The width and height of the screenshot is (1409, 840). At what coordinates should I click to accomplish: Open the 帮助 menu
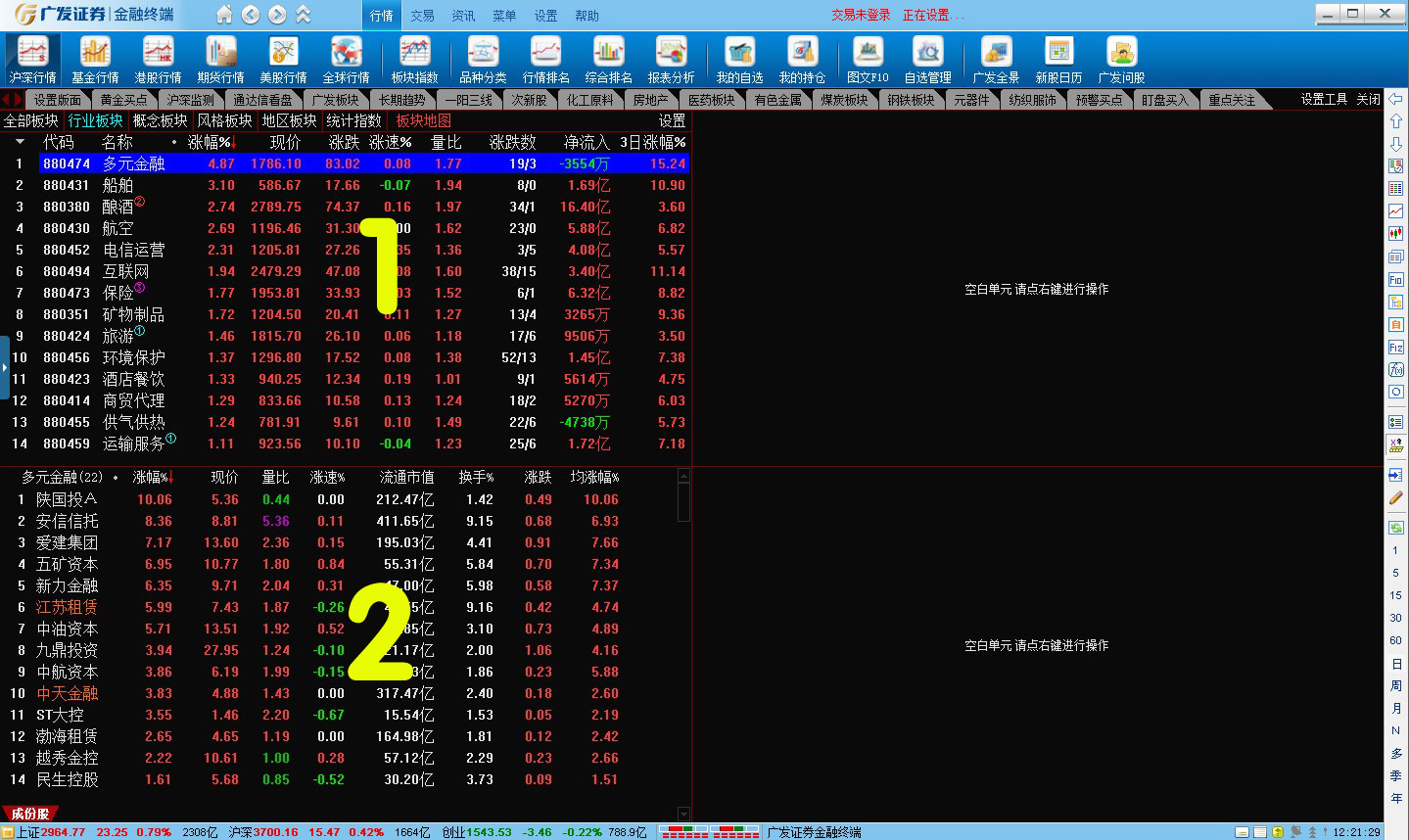587,16
